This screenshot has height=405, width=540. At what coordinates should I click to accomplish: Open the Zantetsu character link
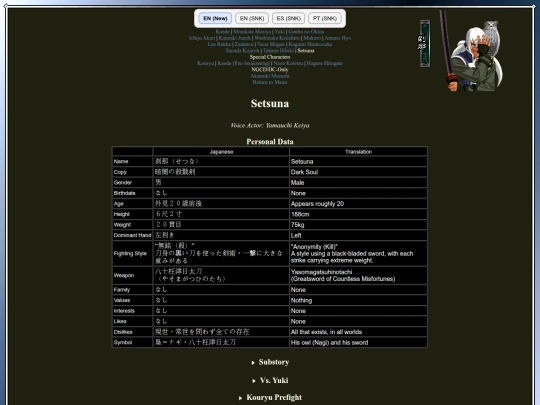click(x=244, y=44)
